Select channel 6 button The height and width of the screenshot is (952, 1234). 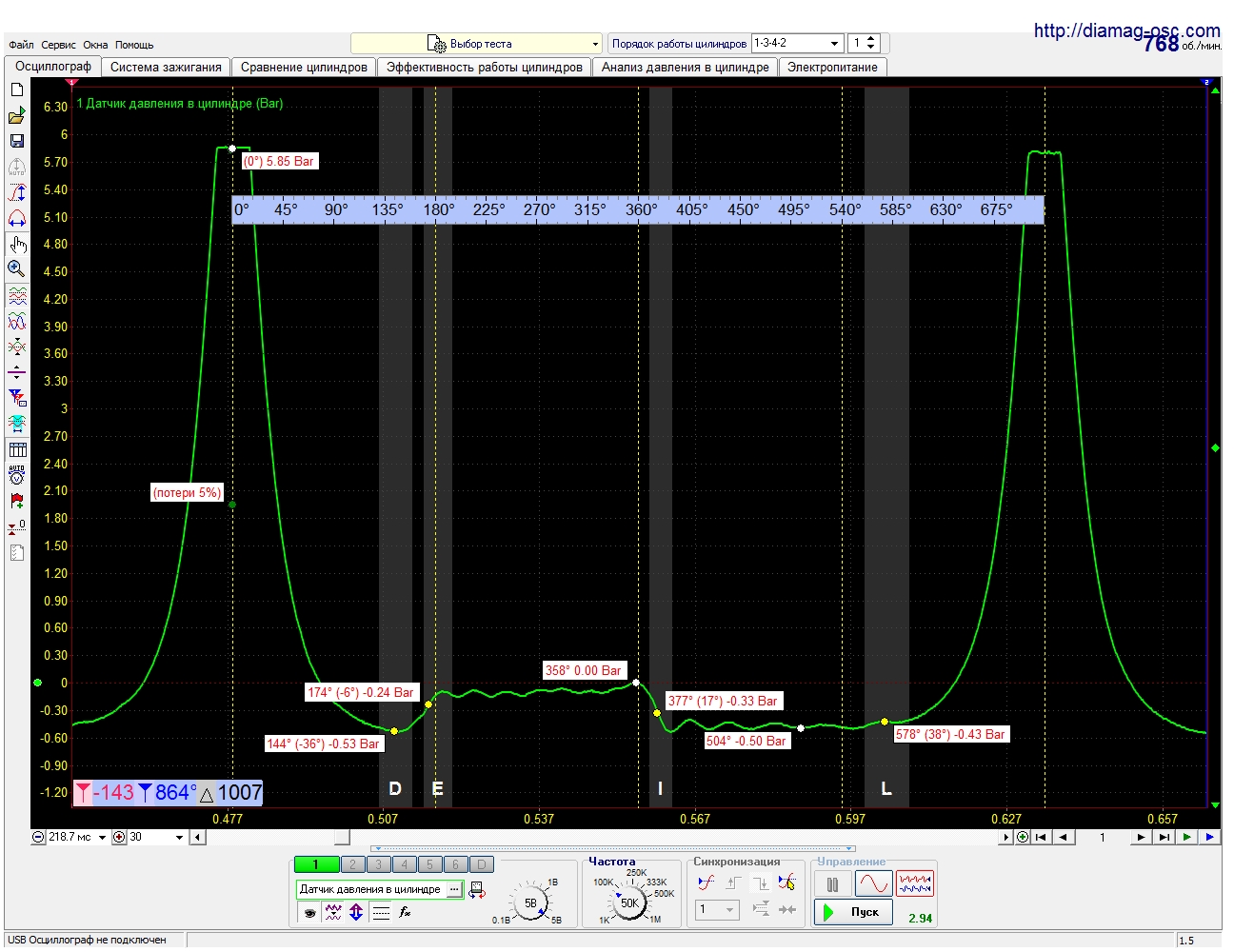[x=456, y=864]
